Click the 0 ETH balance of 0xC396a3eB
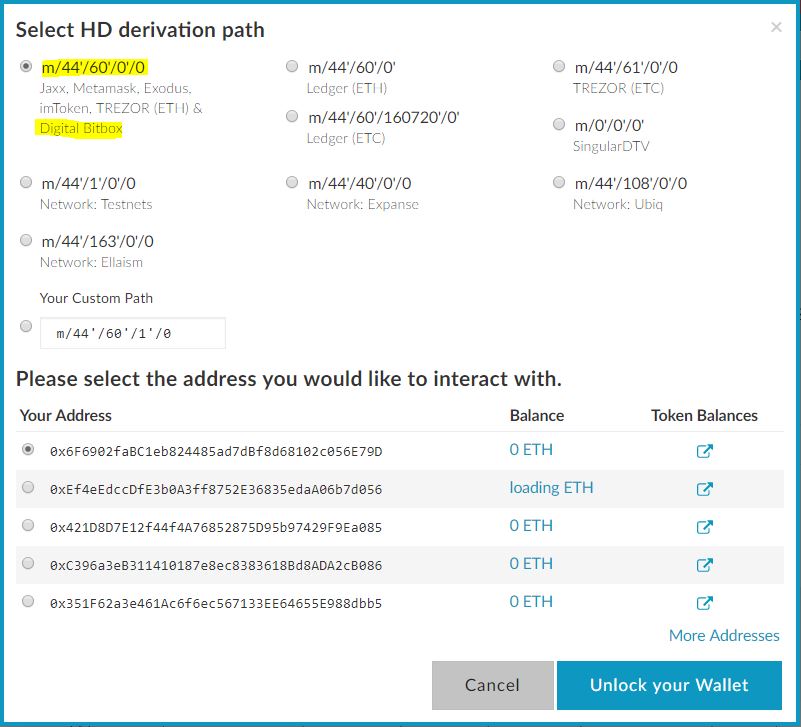Image resolution: width=801 pixels, height=727 pixels. pos(531,564)
